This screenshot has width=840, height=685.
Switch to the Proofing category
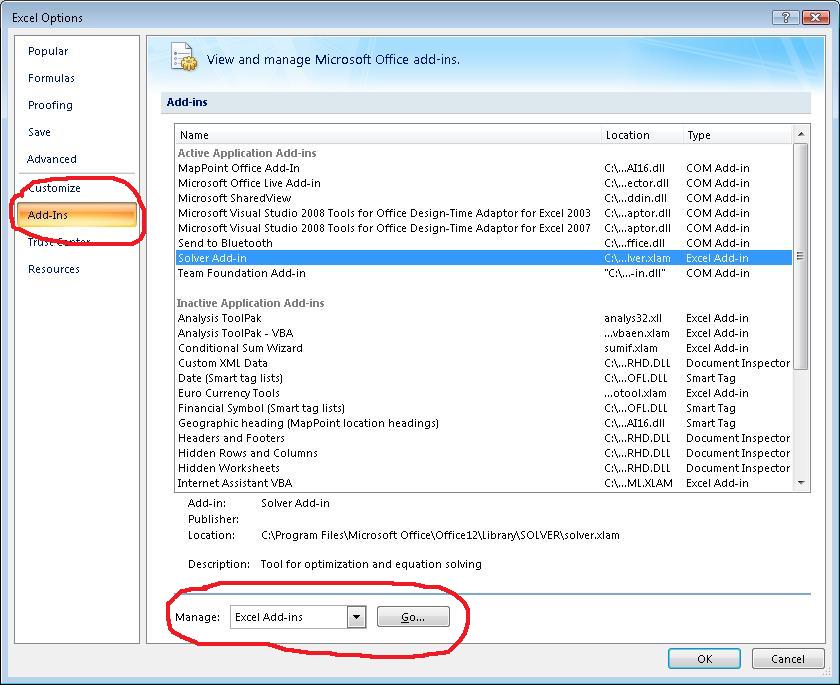coord(50,105)
